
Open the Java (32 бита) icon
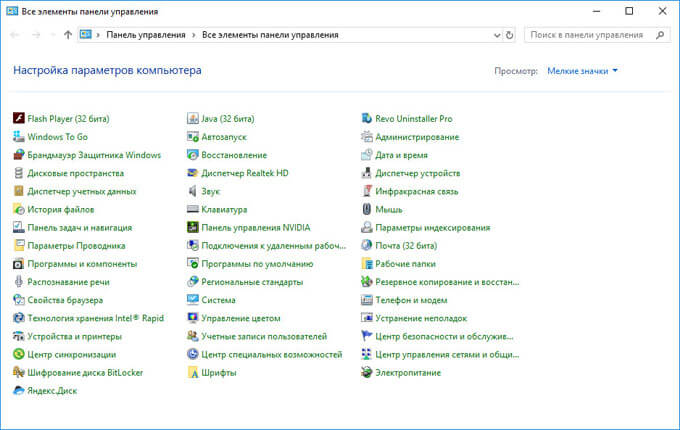[193, 118]
